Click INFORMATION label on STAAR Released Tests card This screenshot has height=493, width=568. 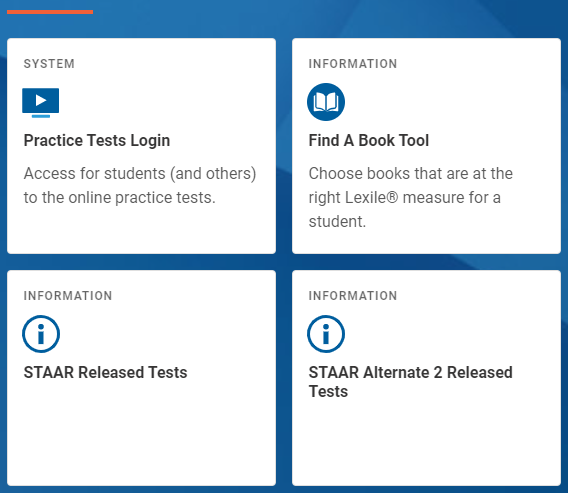tap(68, 296)
